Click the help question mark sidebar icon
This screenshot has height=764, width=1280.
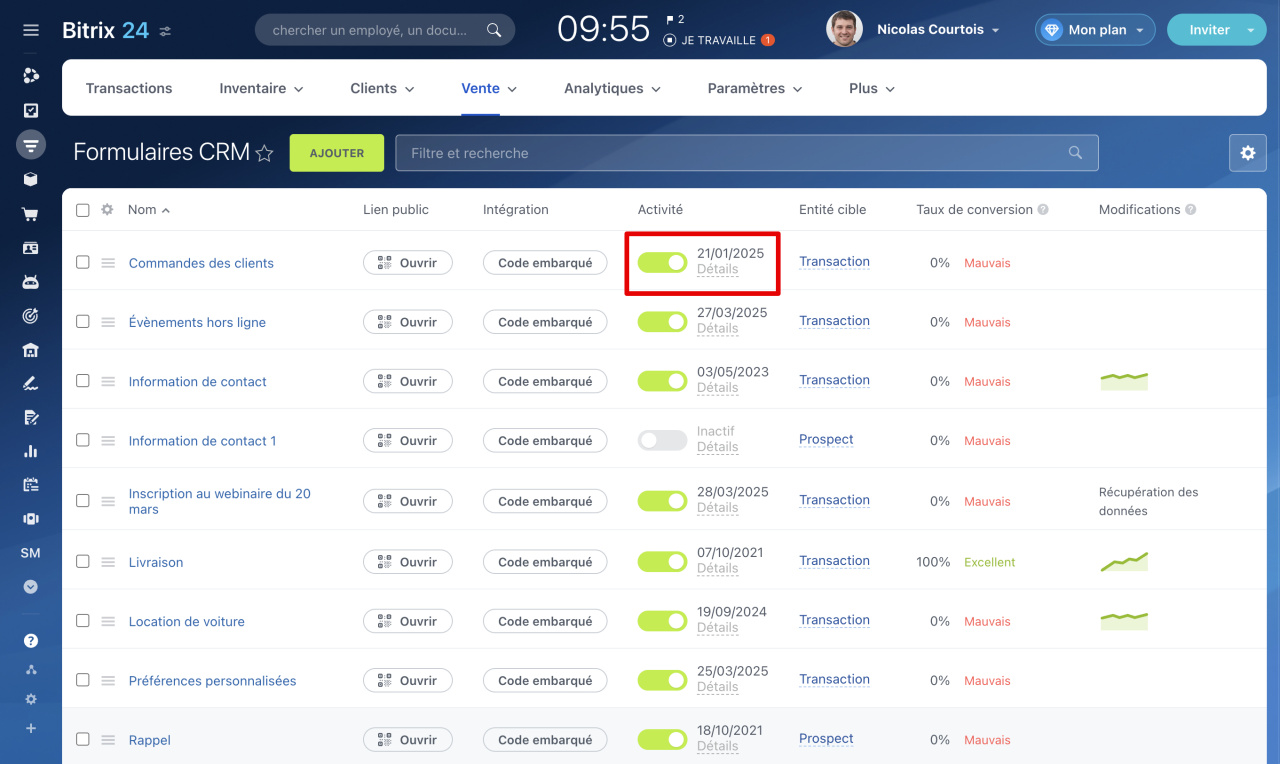click(x=31, y=641)
